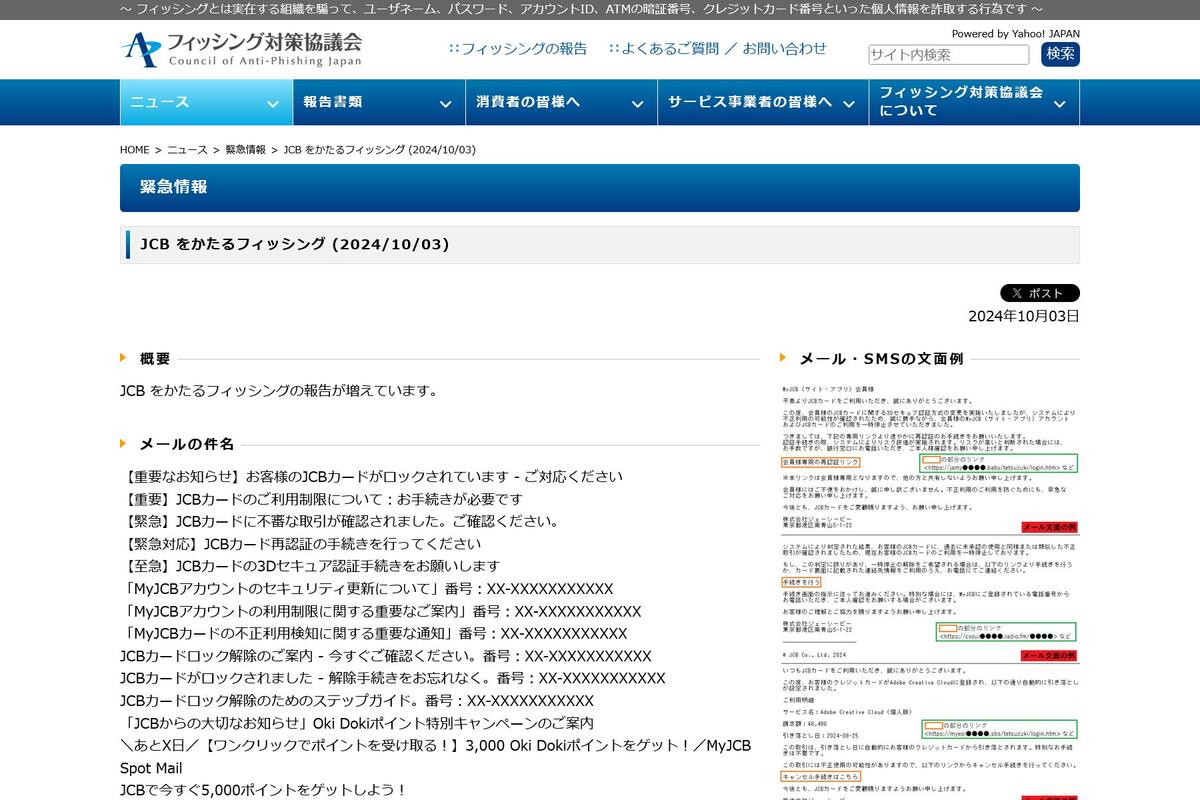Click the X ポスト share button

(x=1040, y=293)
